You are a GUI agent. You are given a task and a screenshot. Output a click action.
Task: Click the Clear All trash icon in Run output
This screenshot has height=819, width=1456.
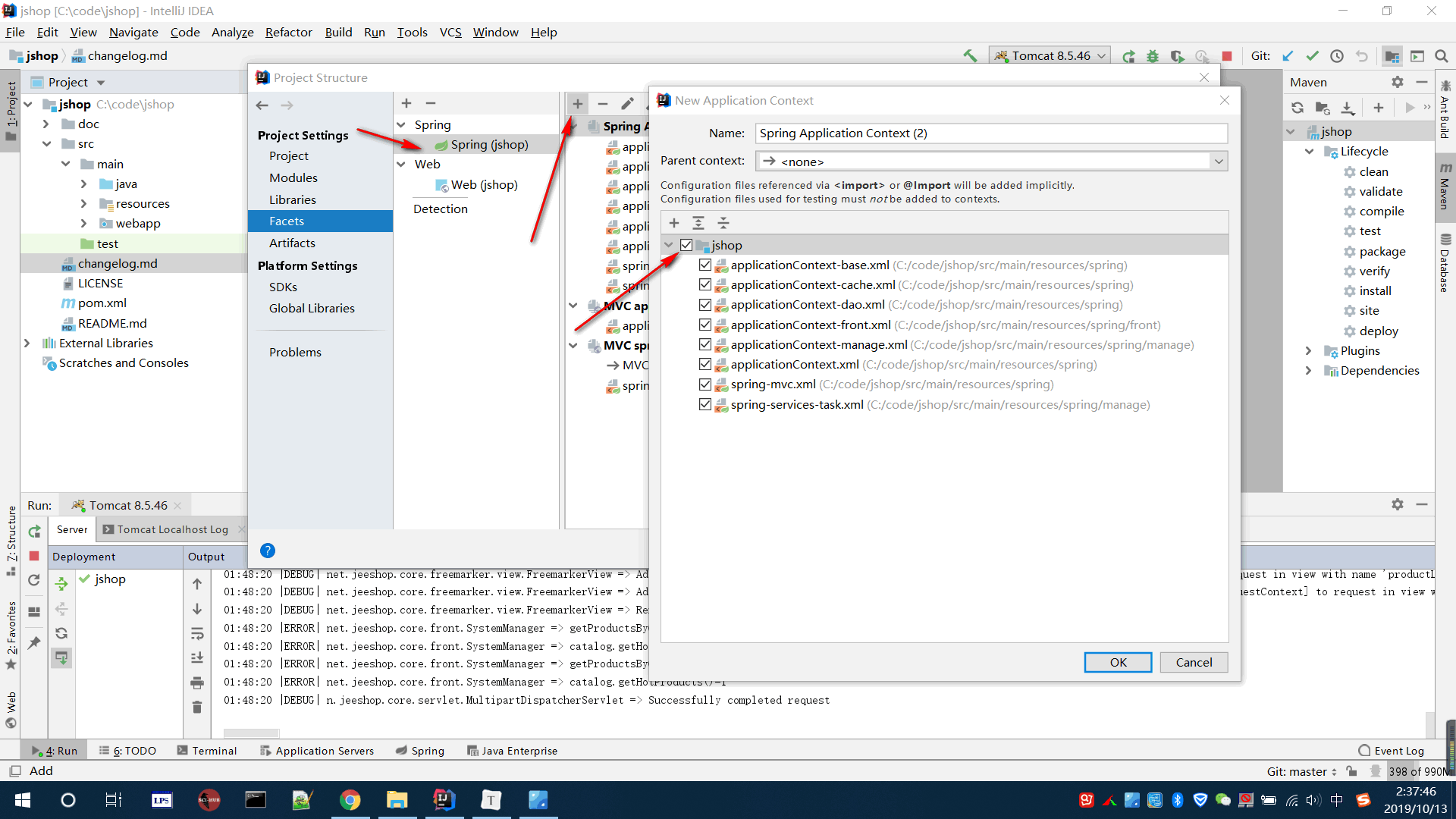tap(197, 707)
